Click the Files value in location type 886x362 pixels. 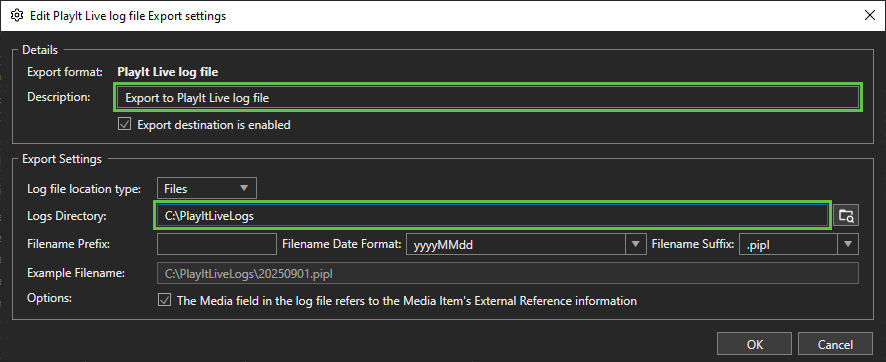click(176, 189)
